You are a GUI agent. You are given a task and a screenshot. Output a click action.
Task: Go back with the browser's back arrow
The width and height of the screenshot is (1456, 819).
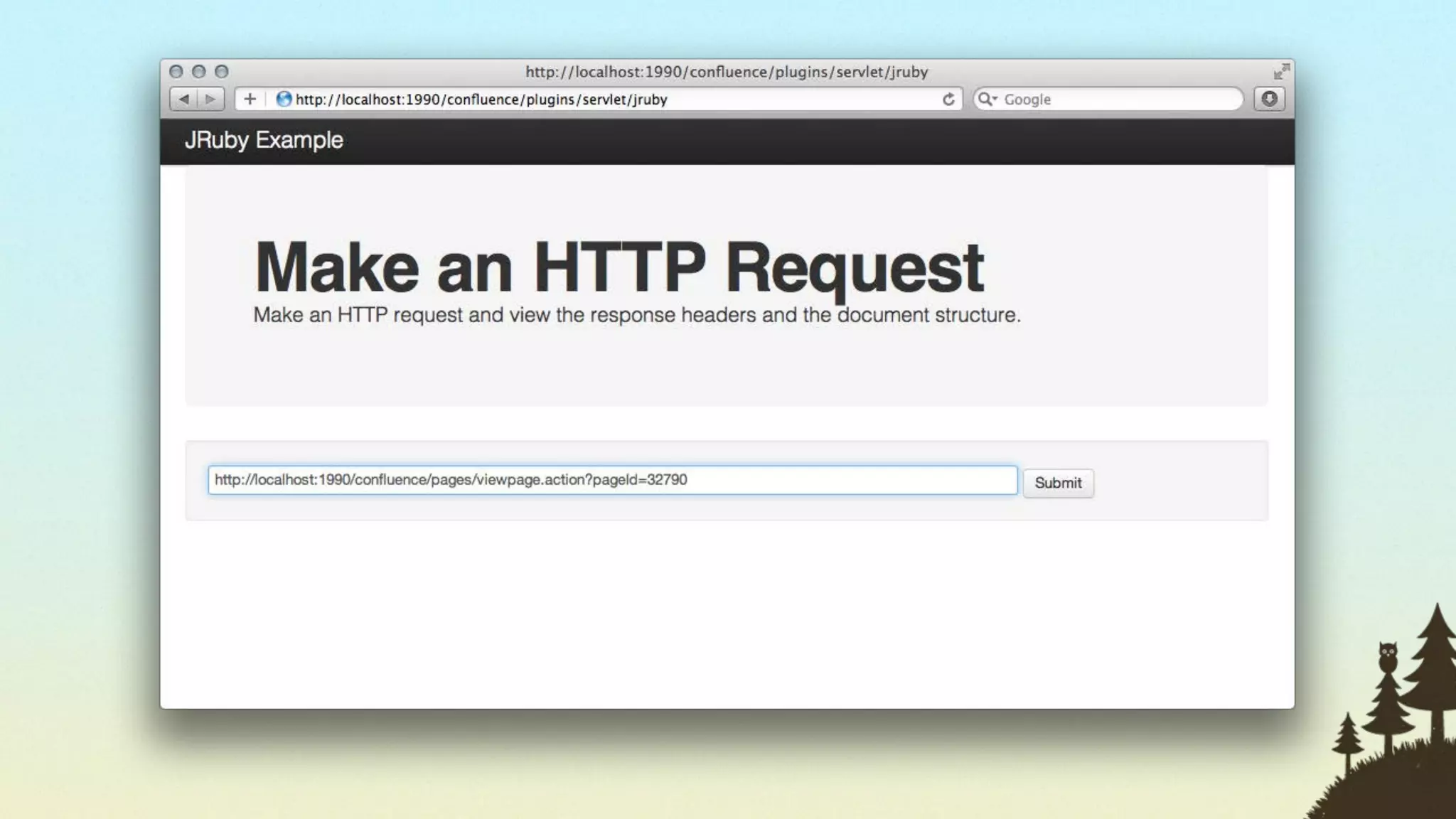[183, 100]
